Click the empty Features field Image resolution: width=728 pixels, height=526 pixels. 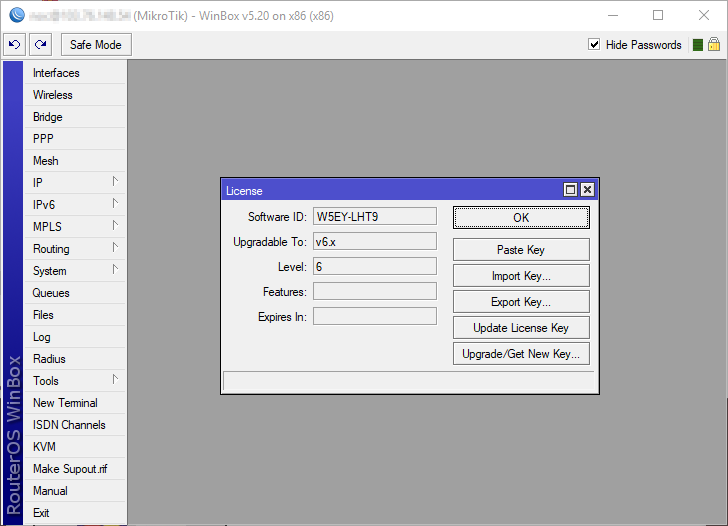coord(375,292)
